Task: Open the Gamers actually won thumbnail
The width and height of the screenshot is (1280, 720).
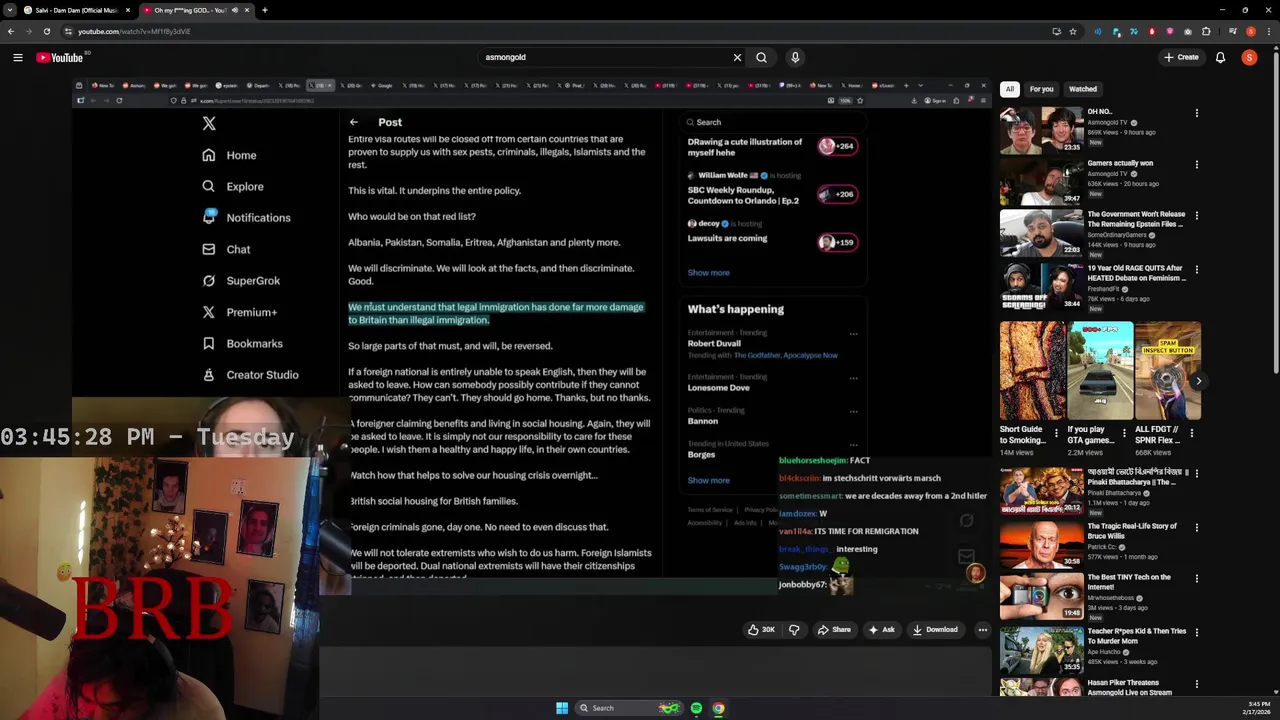Action: pos(1041,181)
